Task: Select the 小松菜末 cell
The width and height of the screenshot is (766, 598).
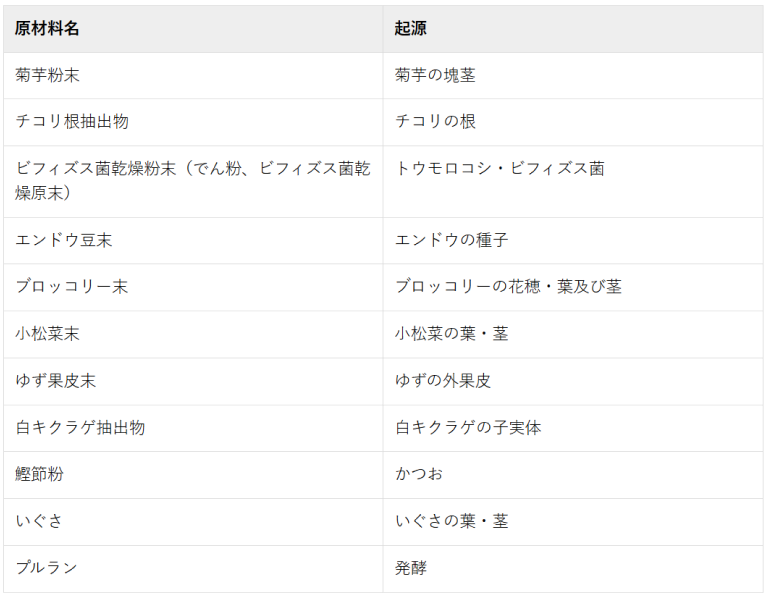Action: coord(193,334)
